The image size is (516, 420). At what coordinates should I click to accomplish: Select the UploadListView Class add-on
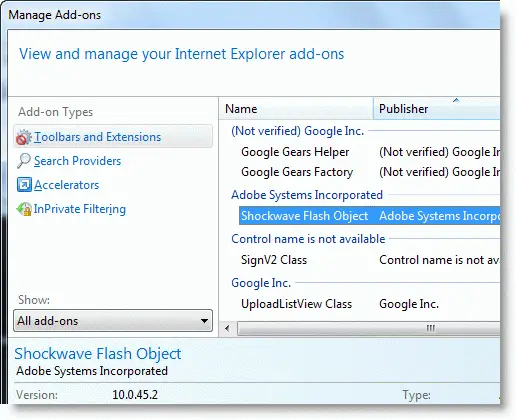click(297, 304)
